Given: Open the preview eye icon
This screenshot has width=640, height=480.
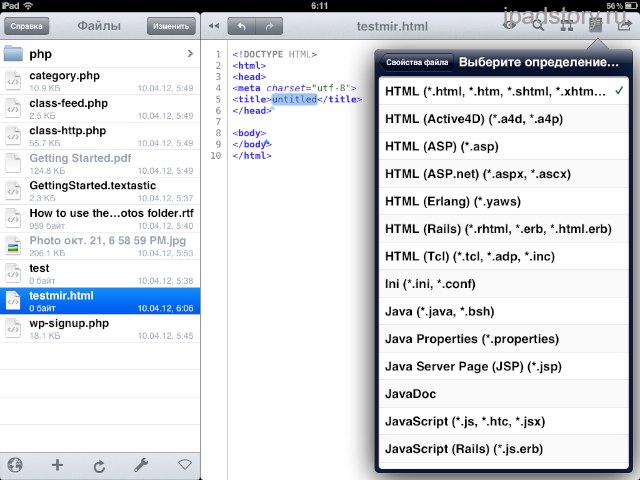Looking at the screenshot, I should [509, 26].
